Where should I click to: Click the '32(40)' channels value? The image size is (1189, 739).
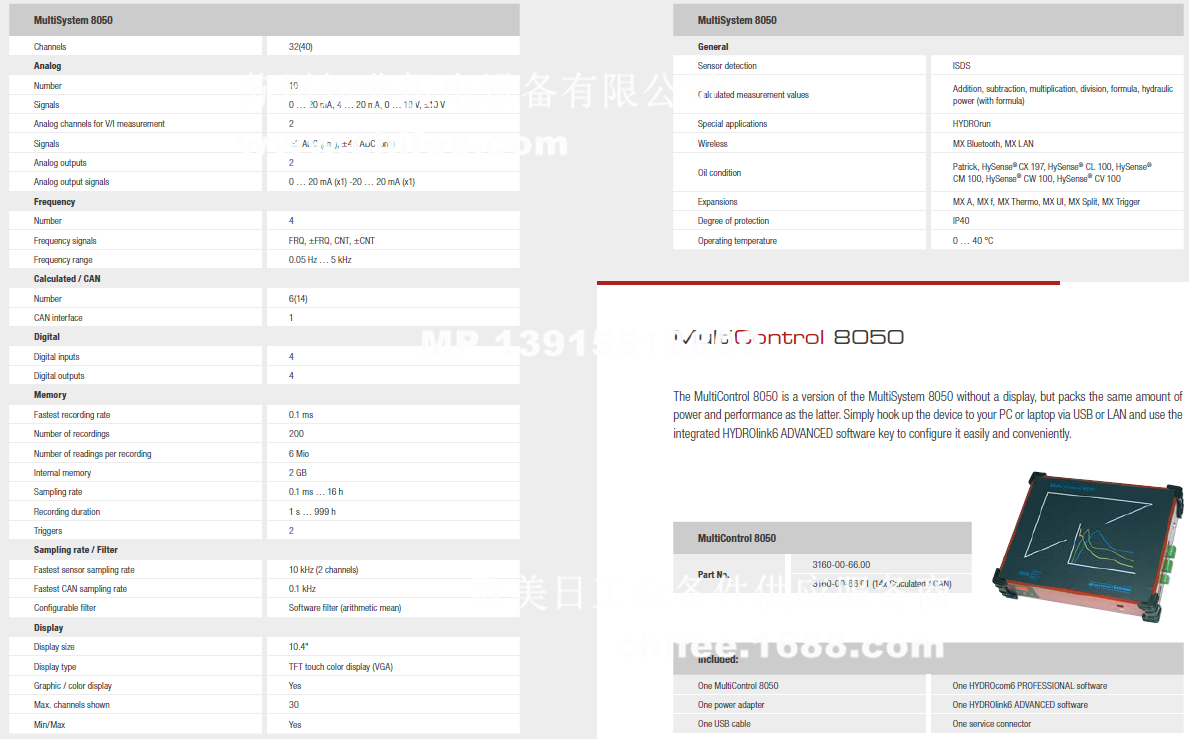300,47
